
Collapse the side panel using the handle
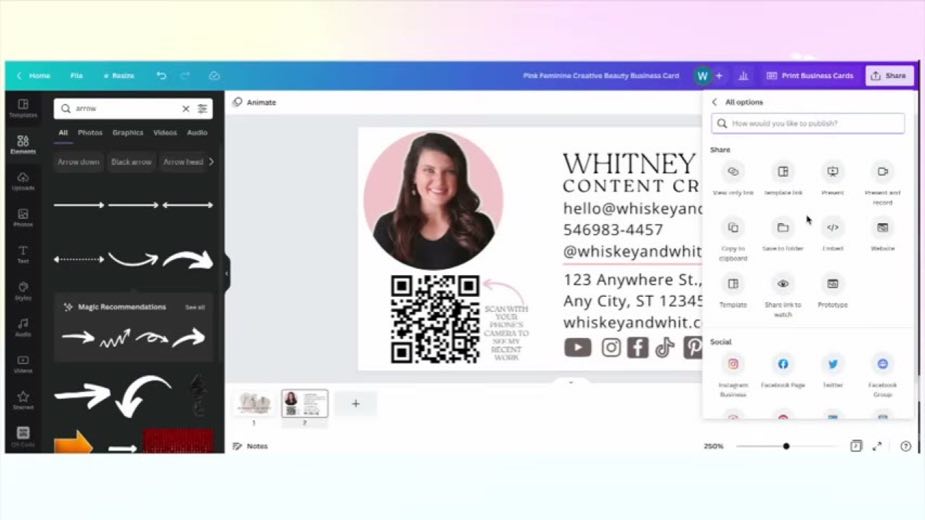coord(227,273)
